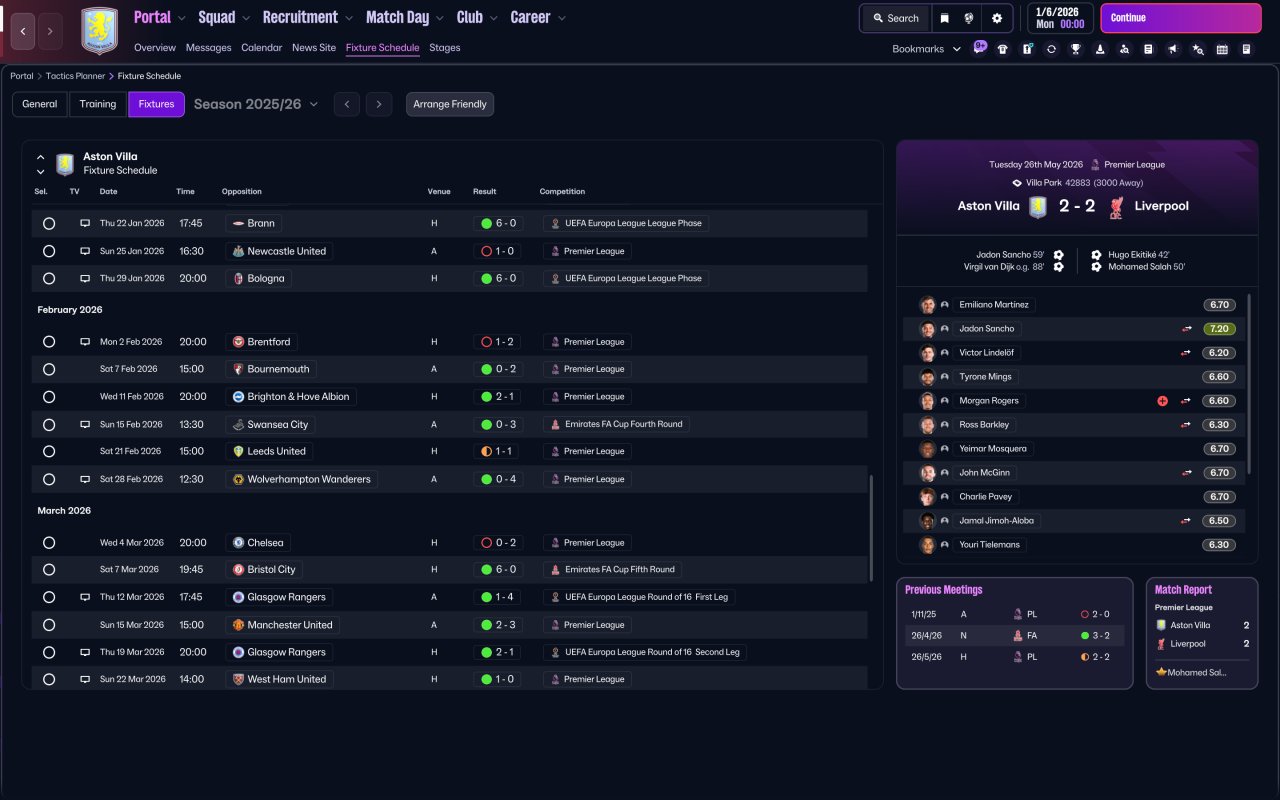This screenshot has height=800, width=1280.
Task: Switch to the Overview tab
Action: (155, 47)
